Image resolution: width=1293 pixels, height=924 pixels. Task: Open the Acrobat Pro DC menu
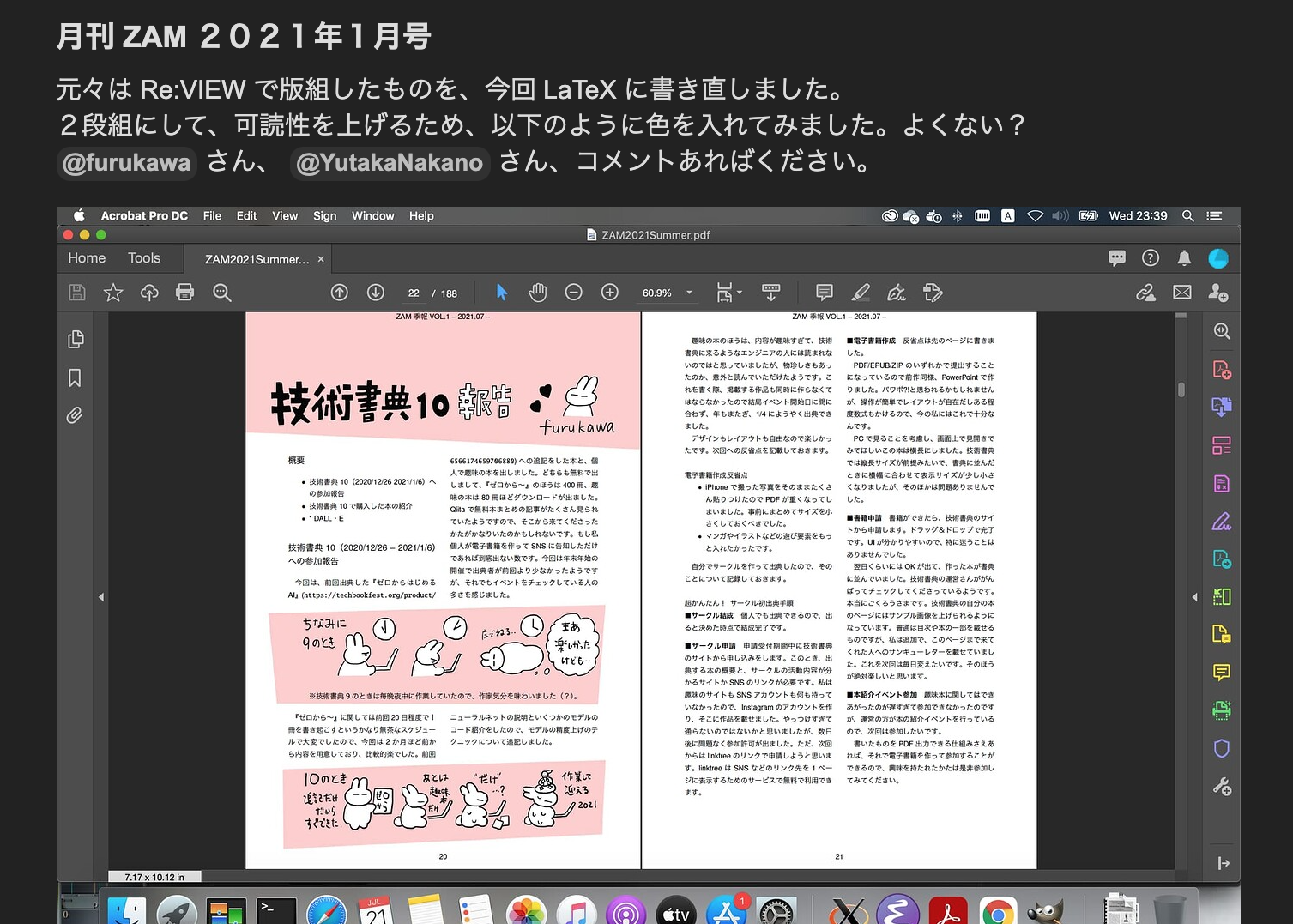[144, 216]
